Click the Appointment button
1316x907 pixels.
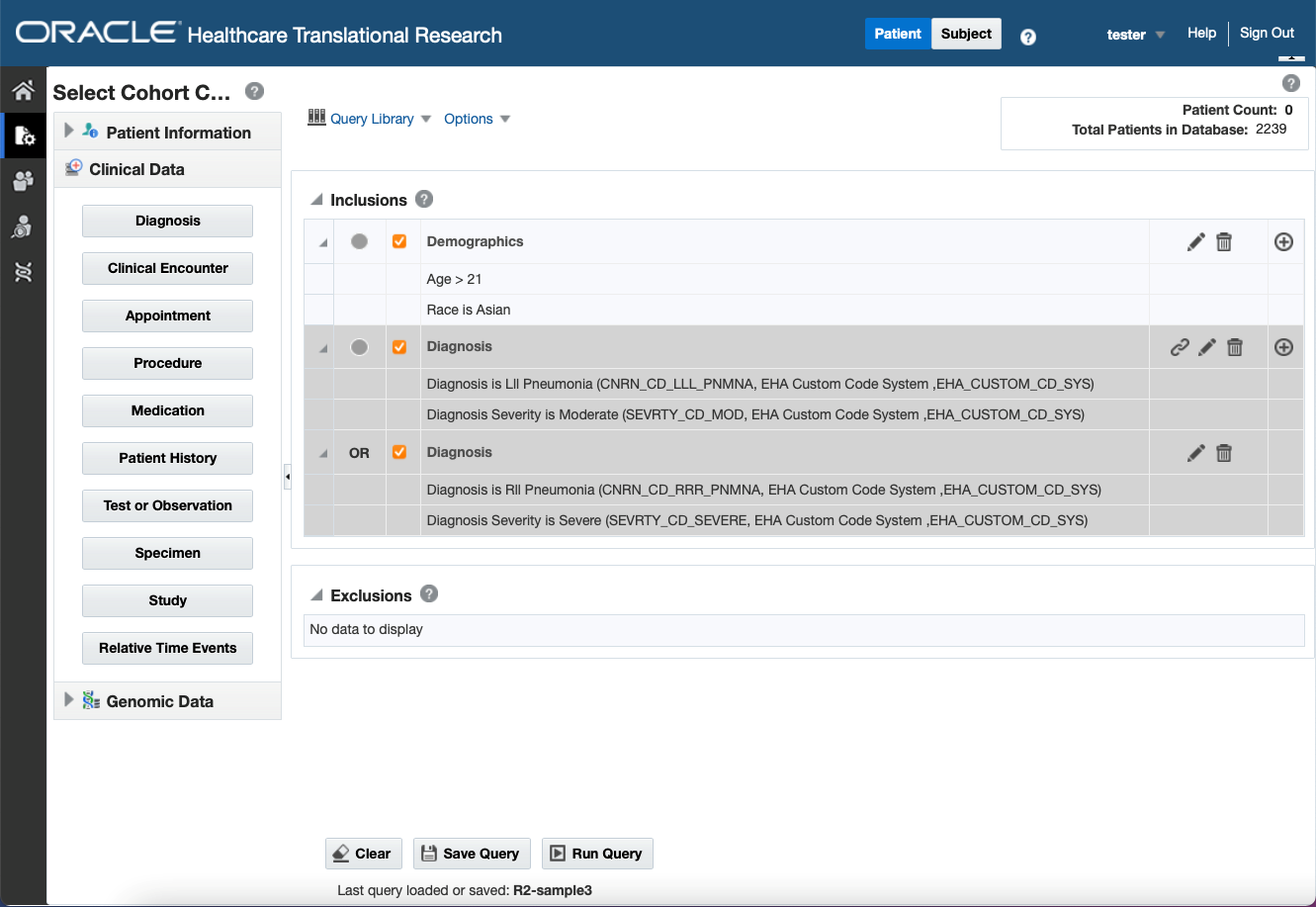167,316
